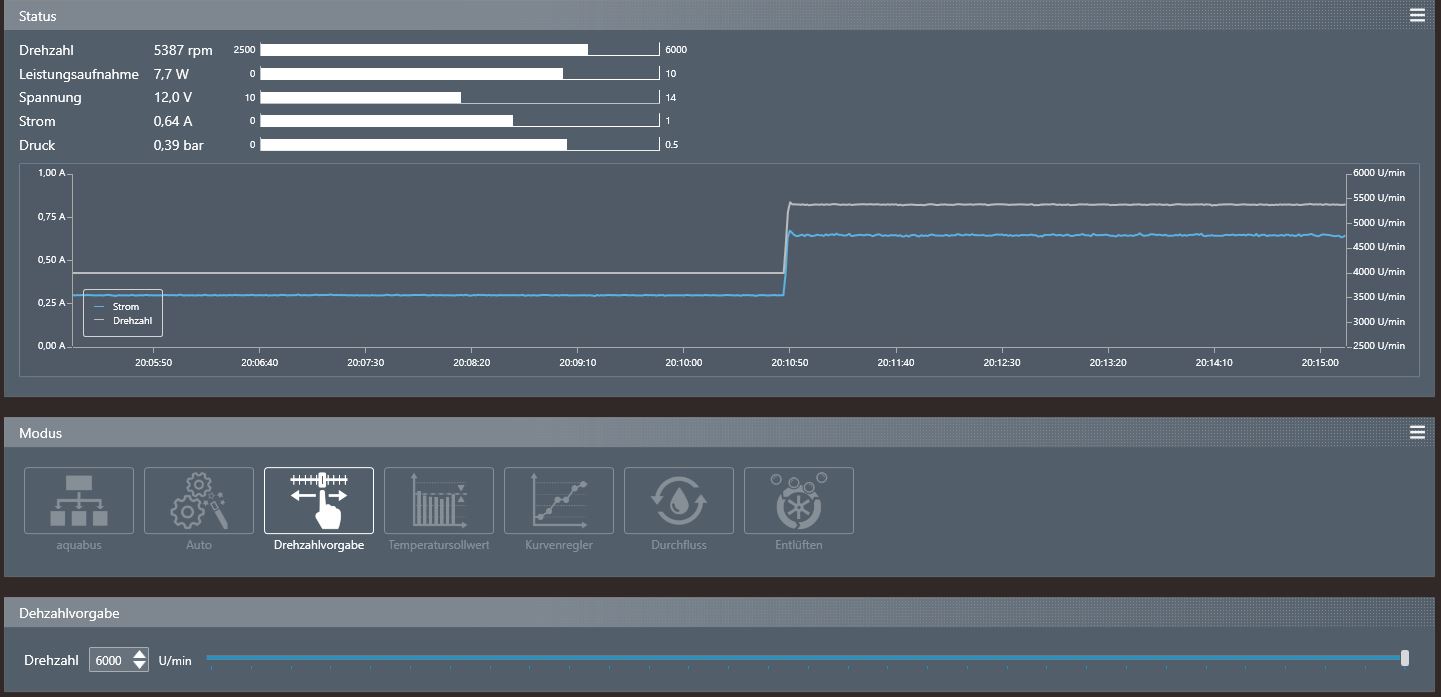Open Modus panel hamburger menu
1441x697 pixels.
coord(1417,432)
